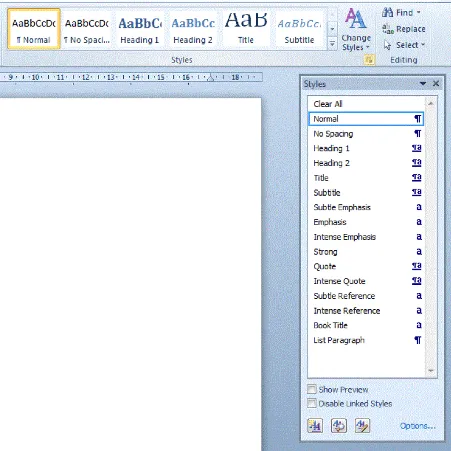This screenshot has height=451, width=451.
Task: Select Heading 1 in Styles pane list
Action: pyautogui.click(x=366, y=148)
